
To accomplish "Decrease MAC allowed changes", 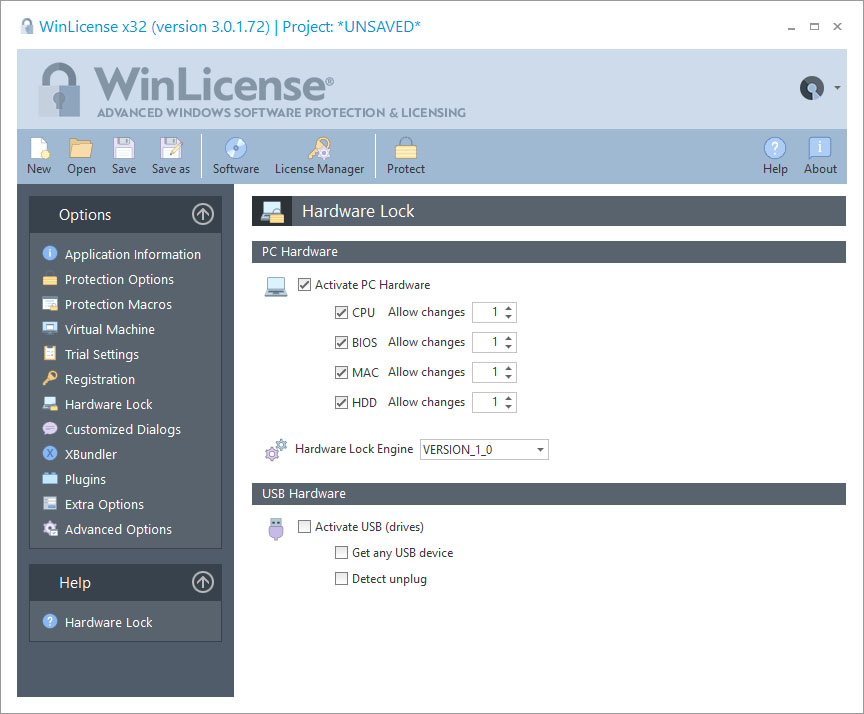I will point(509,377).
